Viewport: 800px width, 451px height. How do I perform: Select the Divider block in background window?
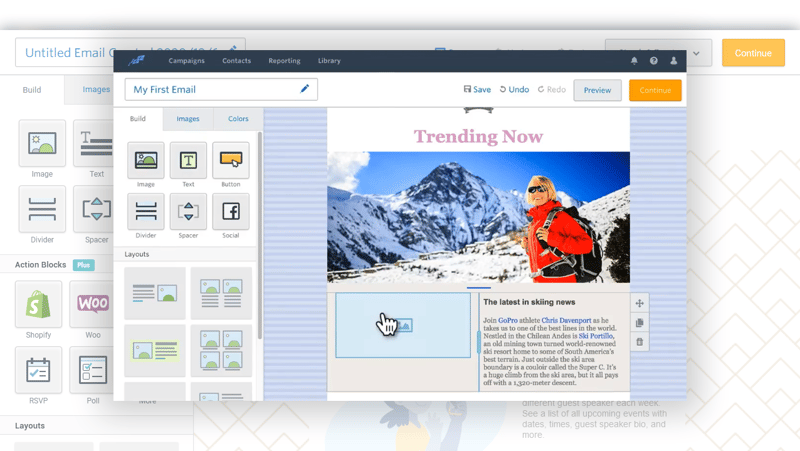tap(42, 209)
